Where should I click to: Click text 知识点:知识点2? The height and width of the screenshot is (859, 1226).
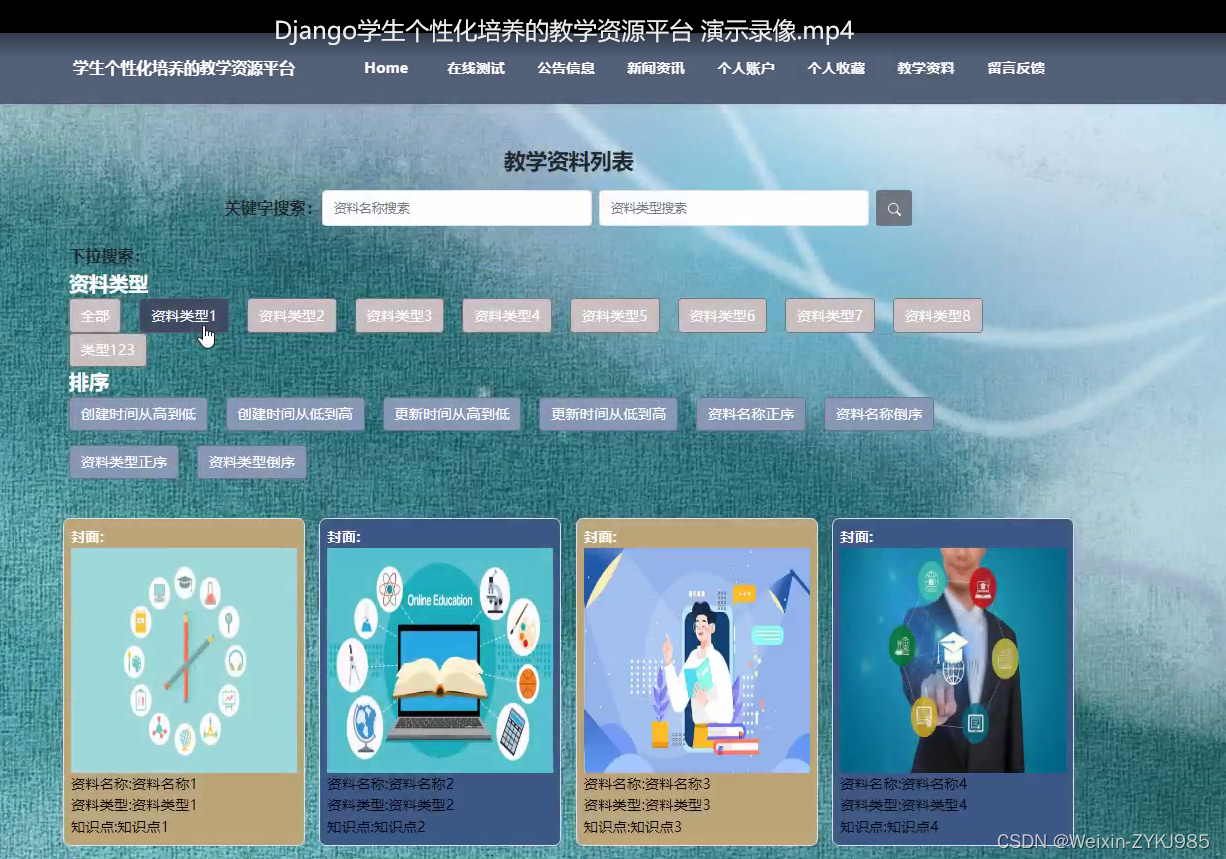tap(376, 827)
